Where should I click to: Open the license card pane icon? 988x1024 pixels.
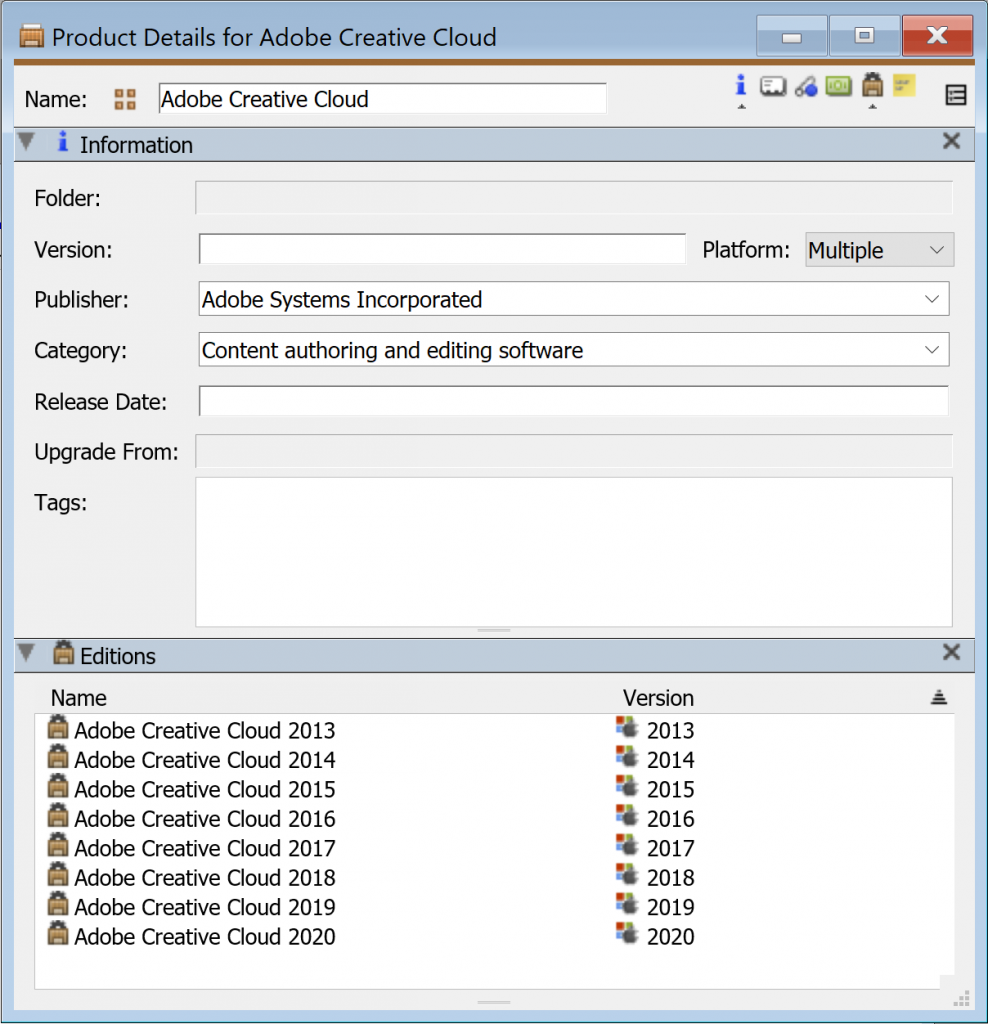pos(773,86)
